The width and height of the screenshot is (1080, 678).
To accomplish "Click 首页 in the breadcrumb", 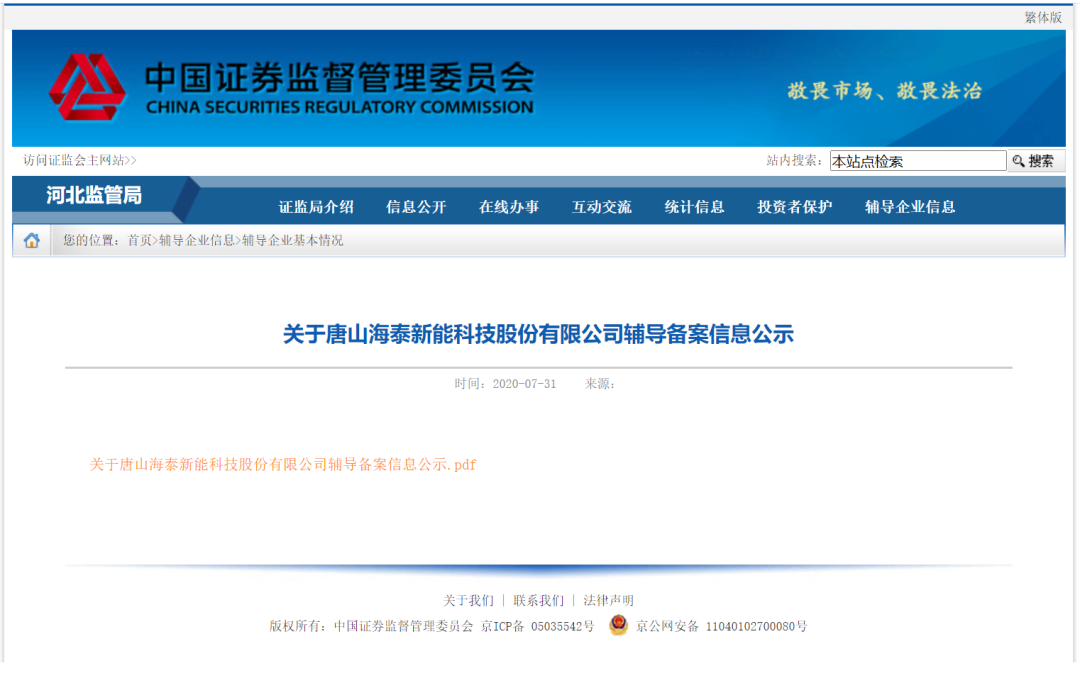I will [x=139, y=240].
